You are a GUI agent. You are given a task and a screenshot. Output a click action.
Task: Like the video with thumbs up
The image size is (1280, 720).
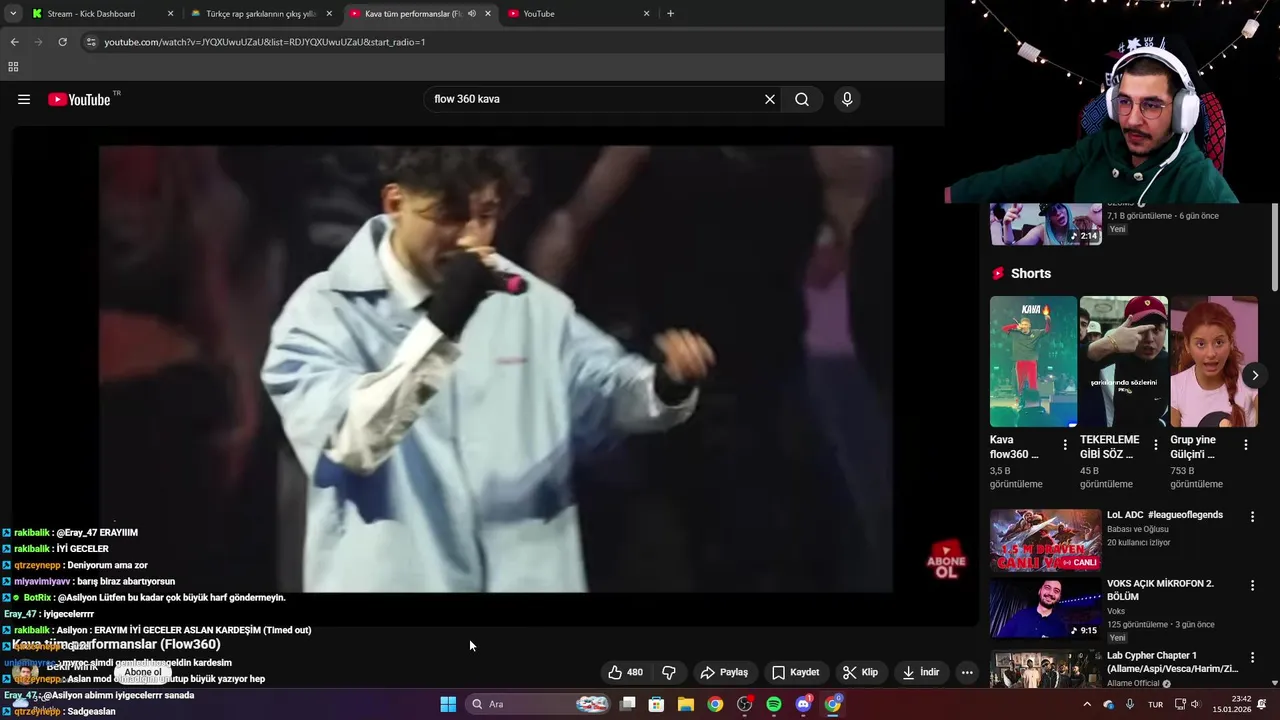point(626,672)
